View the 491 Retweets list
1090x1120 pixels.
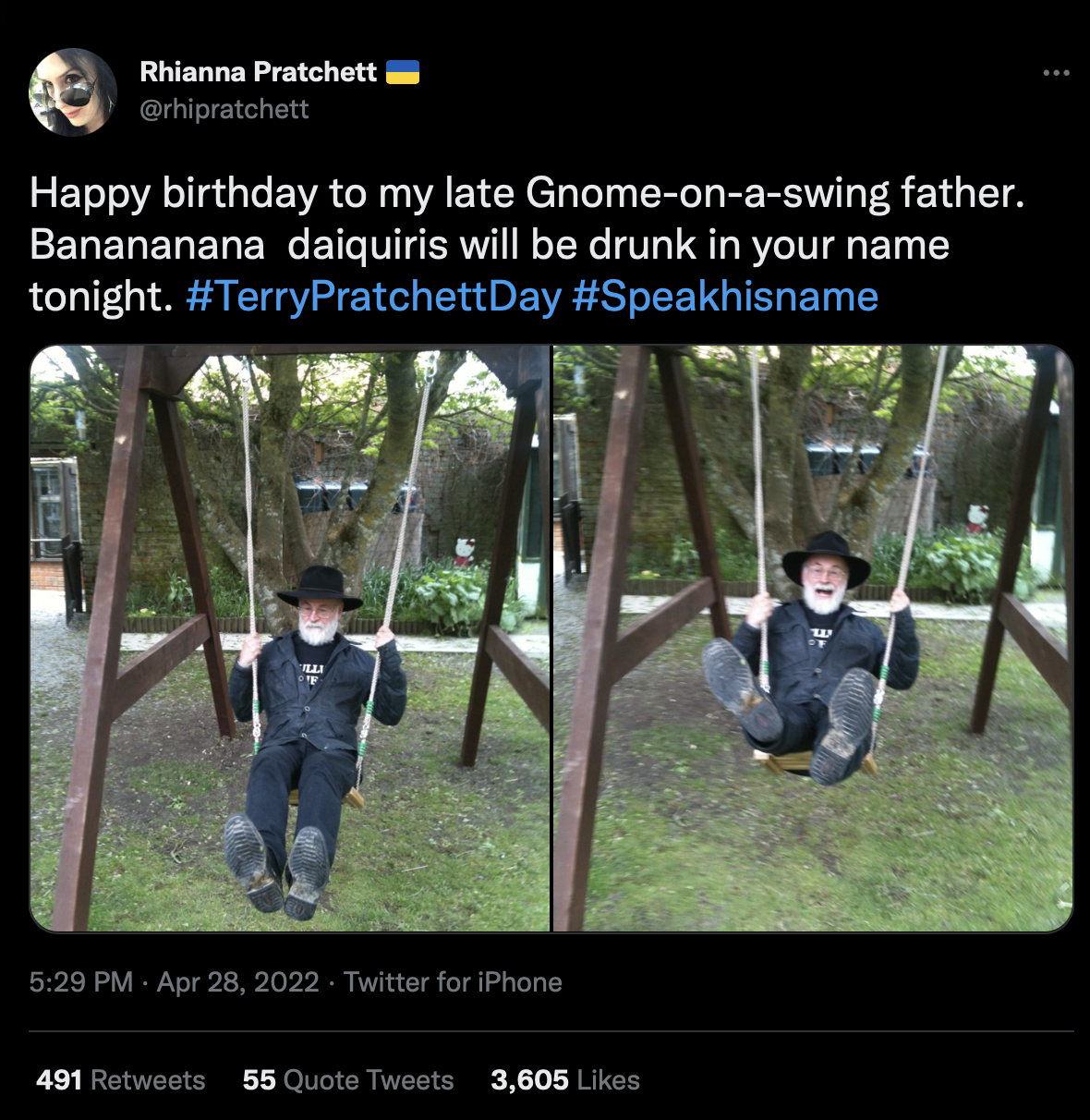tap(121, 1079)
